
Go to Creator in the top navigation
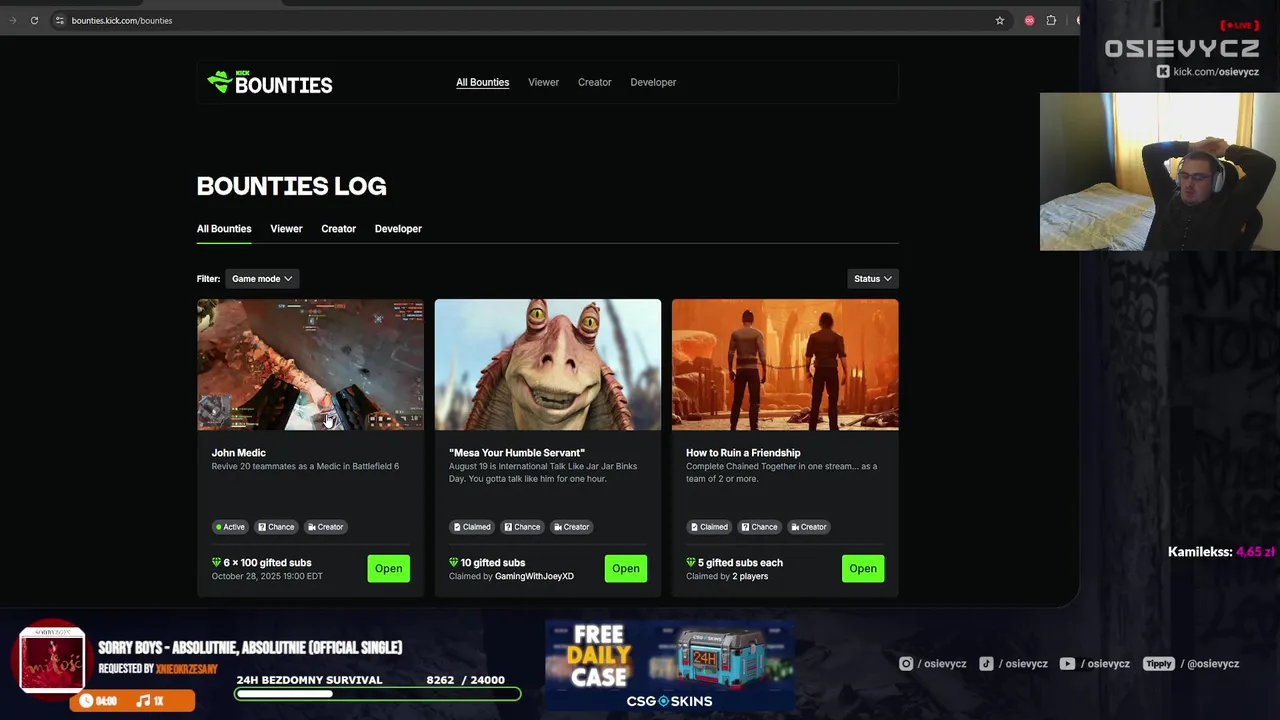coord(594,82)
